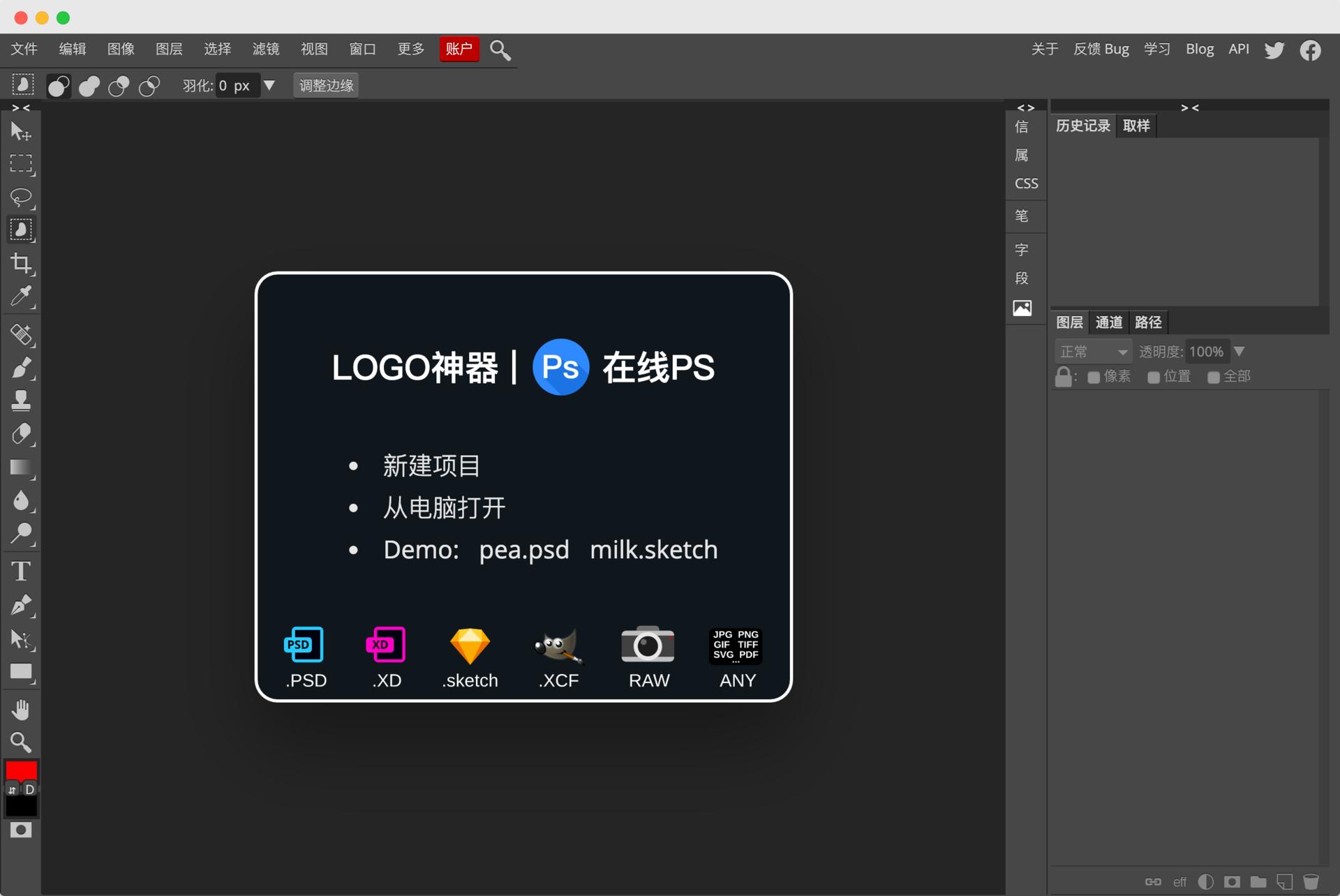This screenshot has width=1340, height=896.
Task: Select the Move tool
Action: tap(20, 130)
